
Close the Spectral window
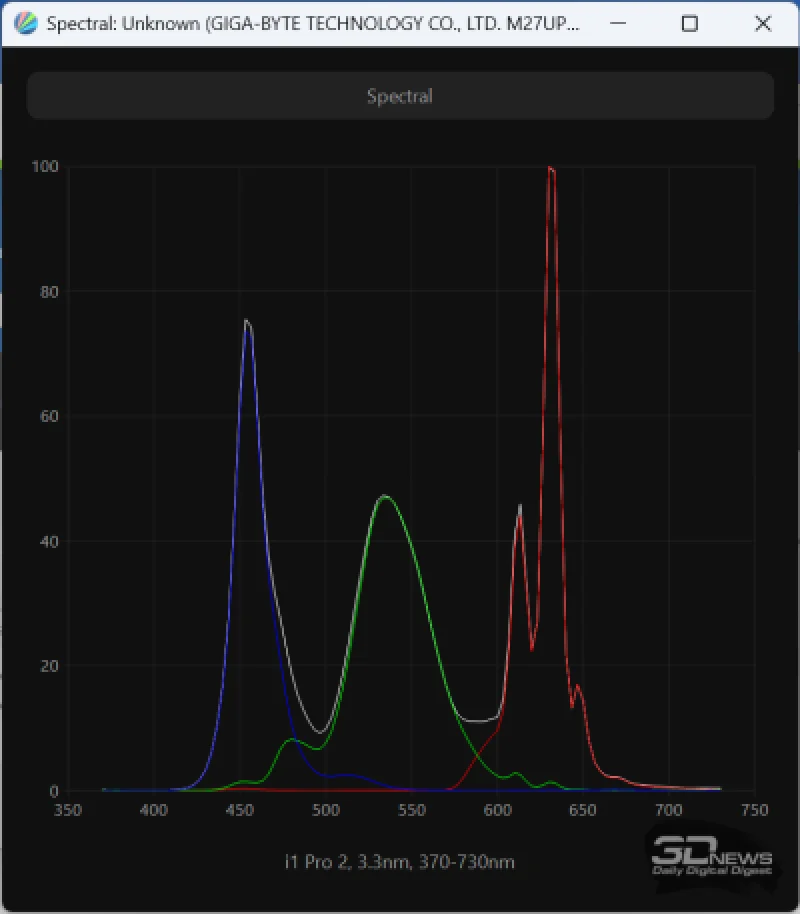pyautogui.click(x=763, y=24)
